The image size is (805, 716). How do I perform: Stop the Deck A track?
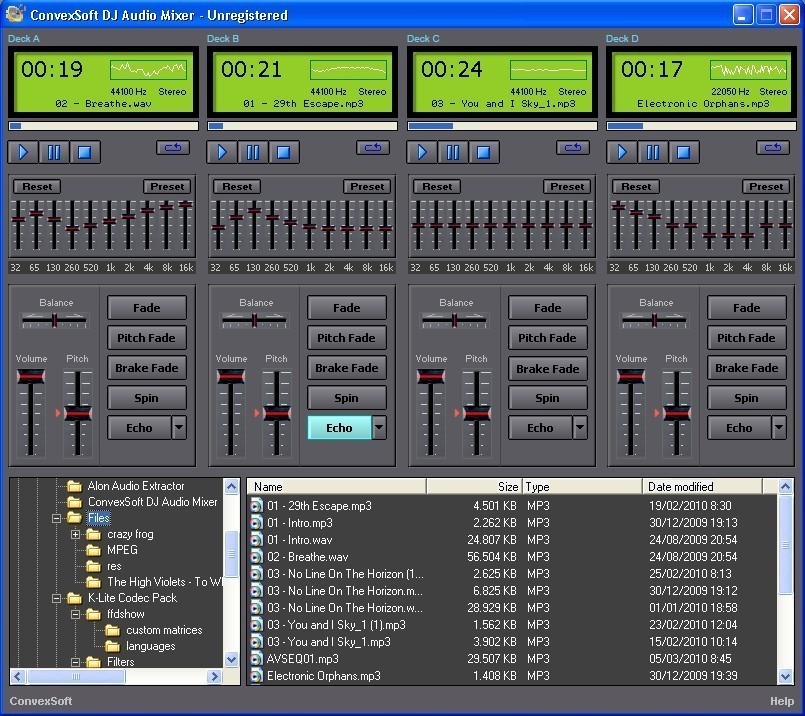pos(84,152)
